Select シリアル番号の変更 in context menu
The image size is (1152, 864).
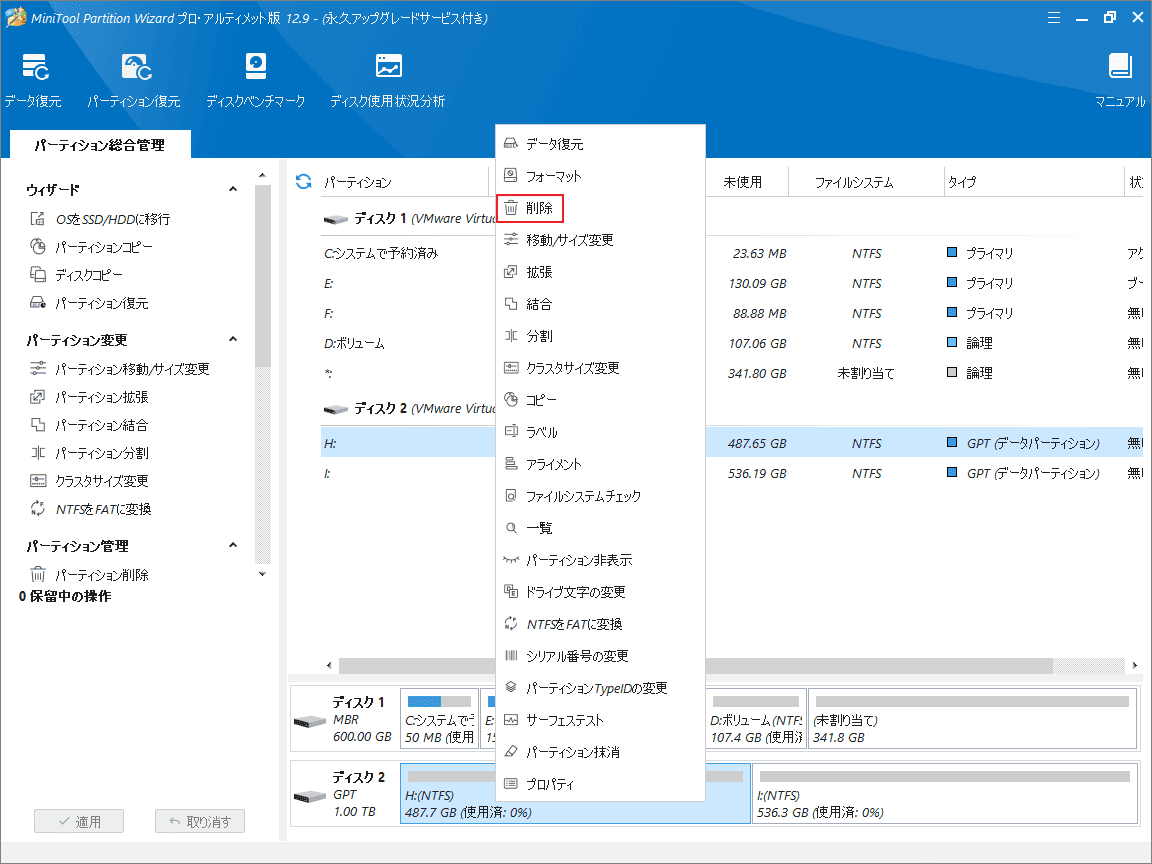(x=600, y=656)
